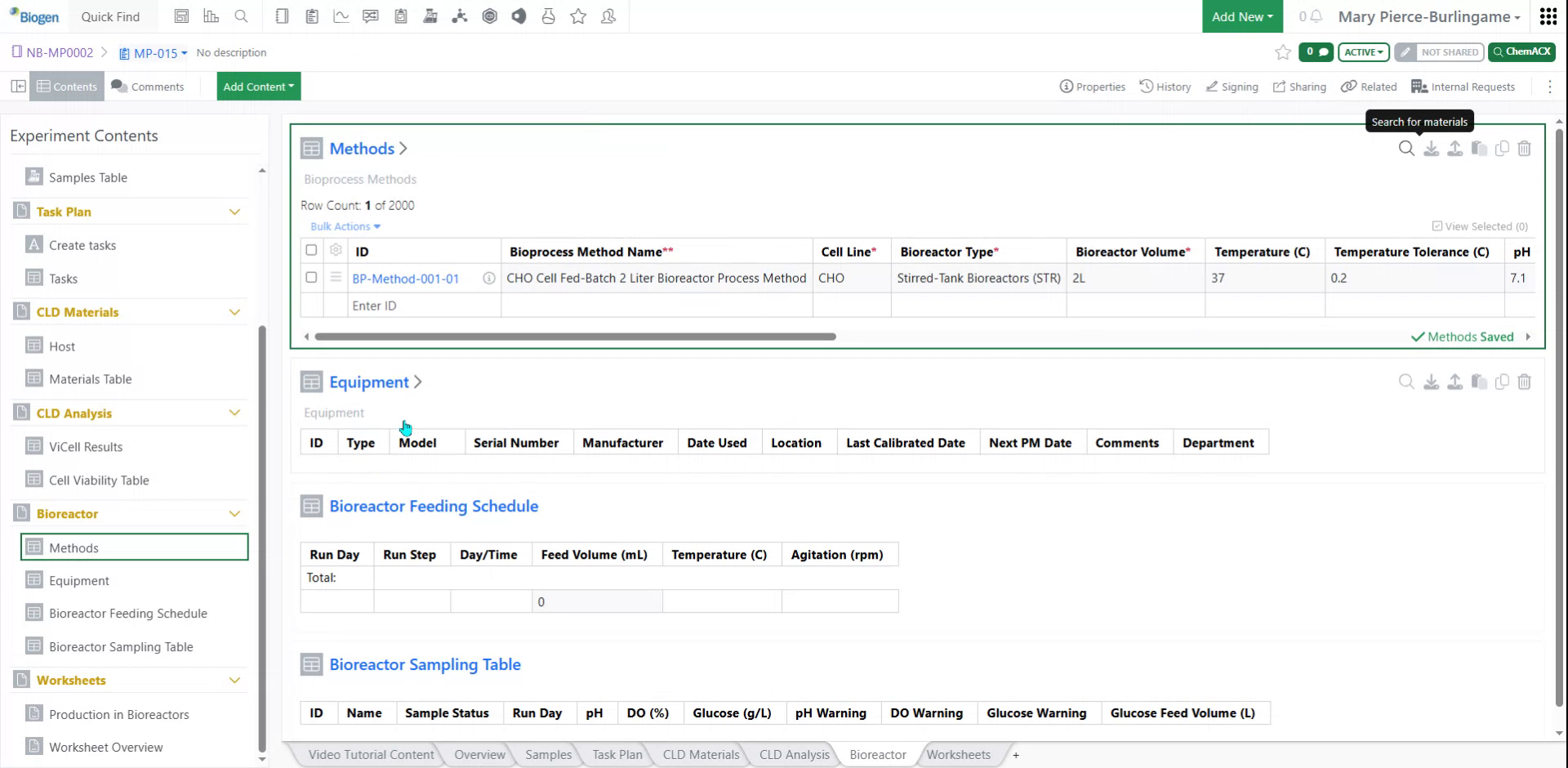
Task: Open the Add New menu
Action: click(1241, 16)
